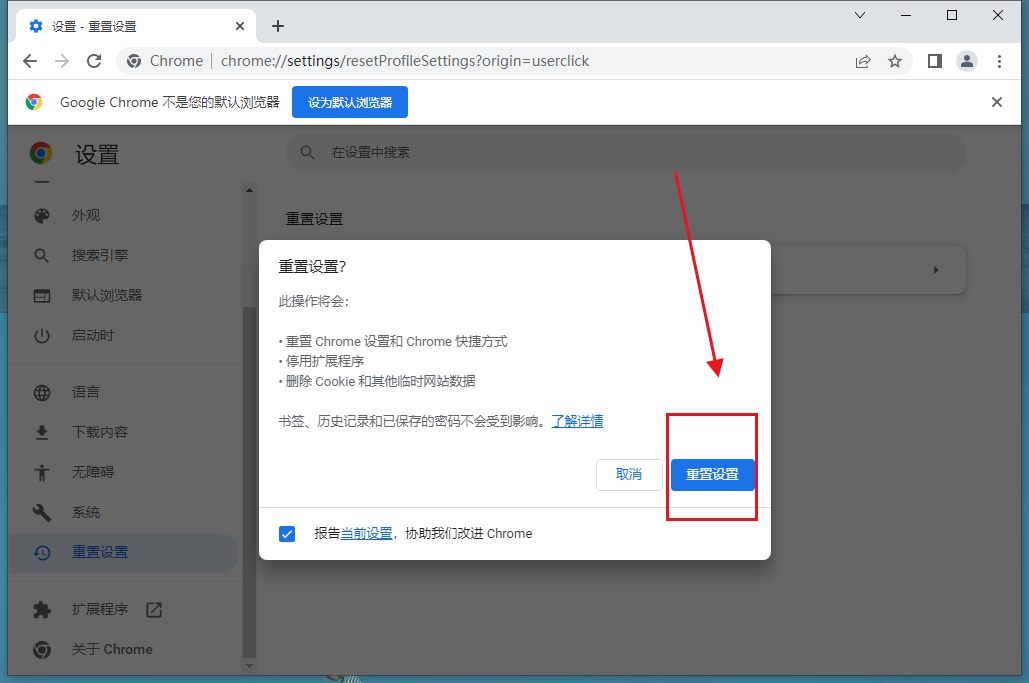Open the profile avatar menu
This screenshot has height=683, width=1029.
tap(967, 61)
